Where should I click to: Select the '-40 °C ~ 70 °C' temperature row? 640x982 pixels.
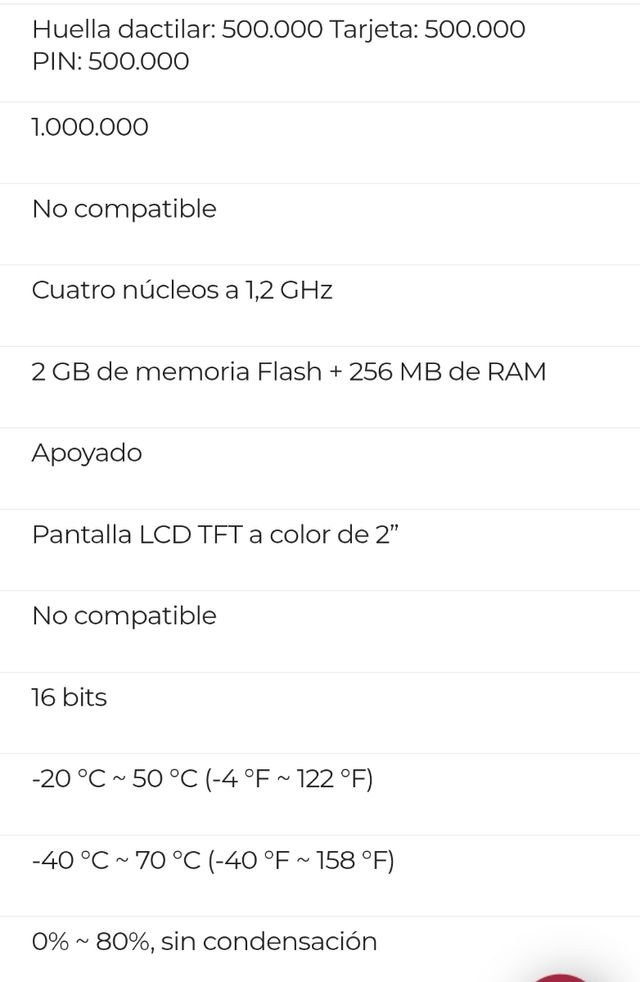pos(116,860)
